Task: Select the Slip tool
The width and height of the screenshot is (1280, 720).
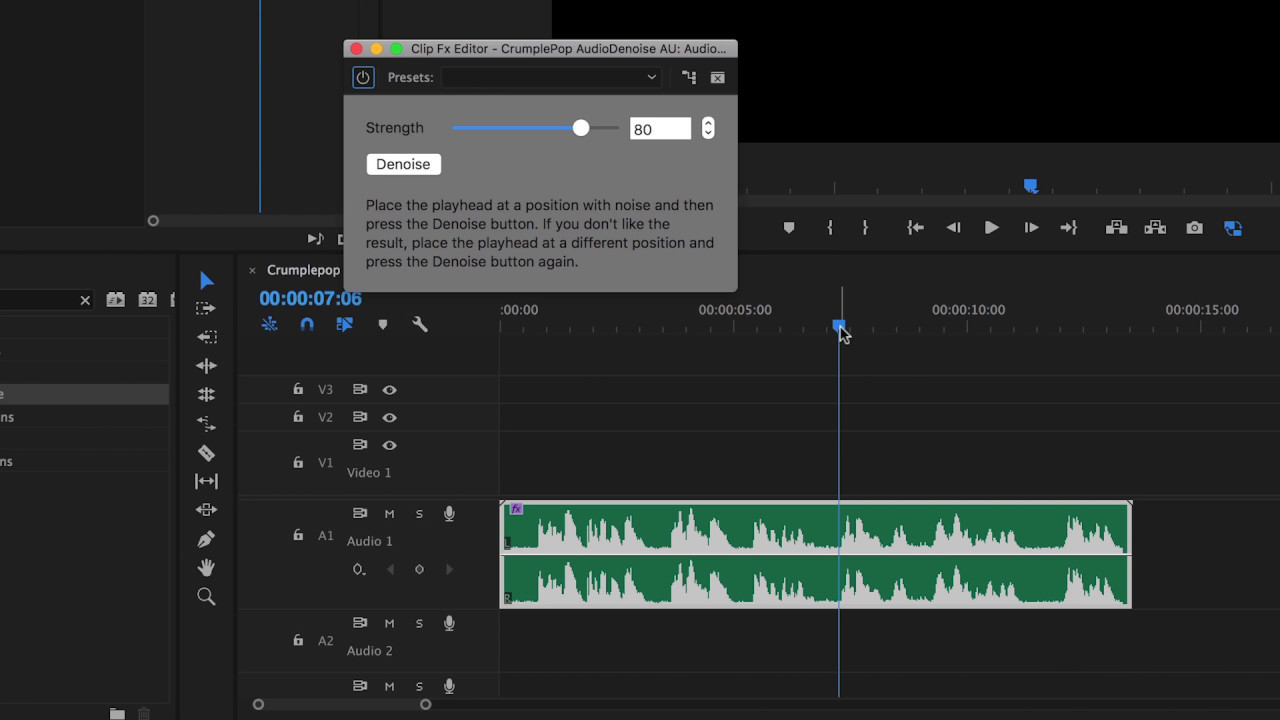Action: tap(206, 481)
